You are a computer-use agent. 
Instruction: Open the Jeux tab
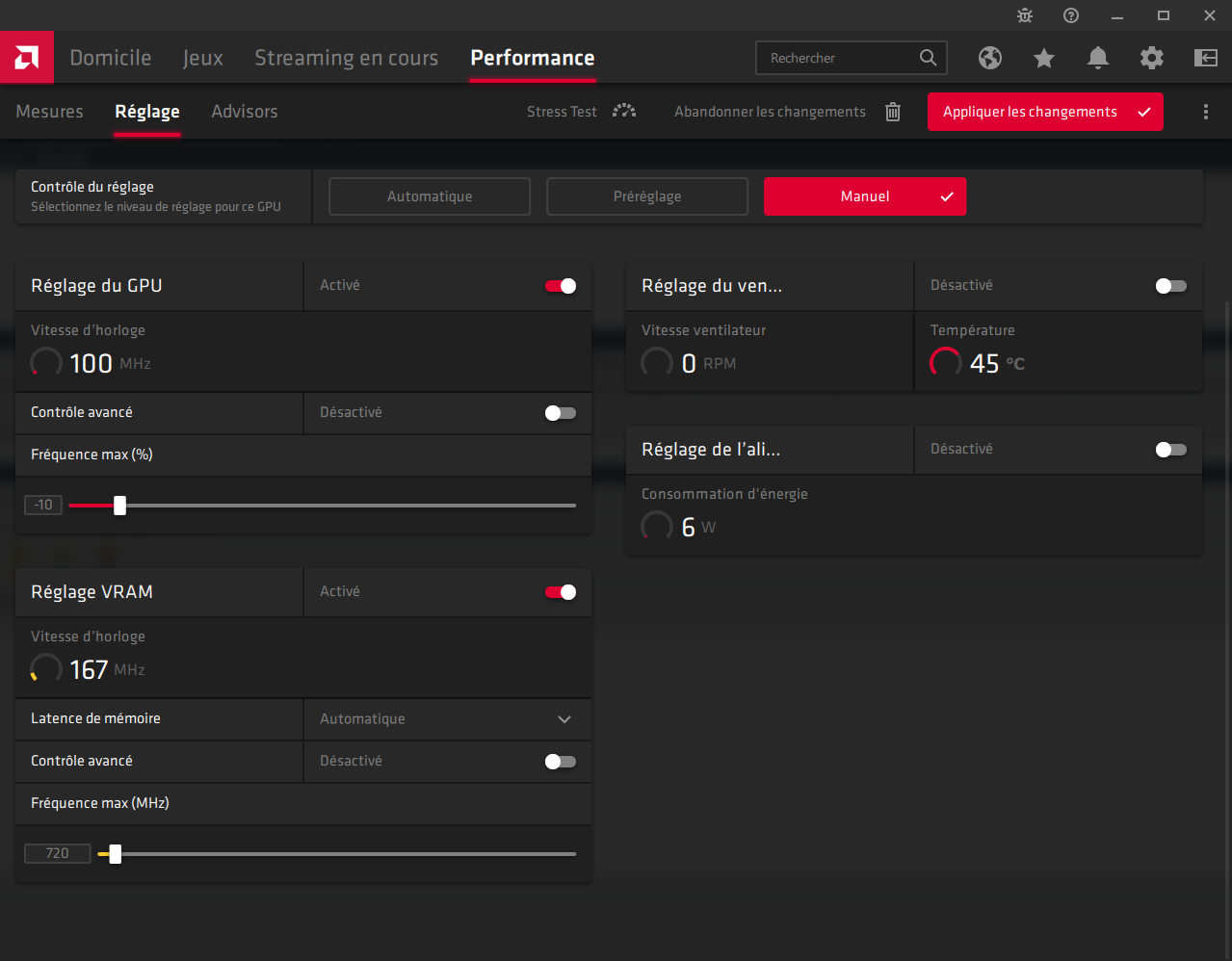pos(202,58)
